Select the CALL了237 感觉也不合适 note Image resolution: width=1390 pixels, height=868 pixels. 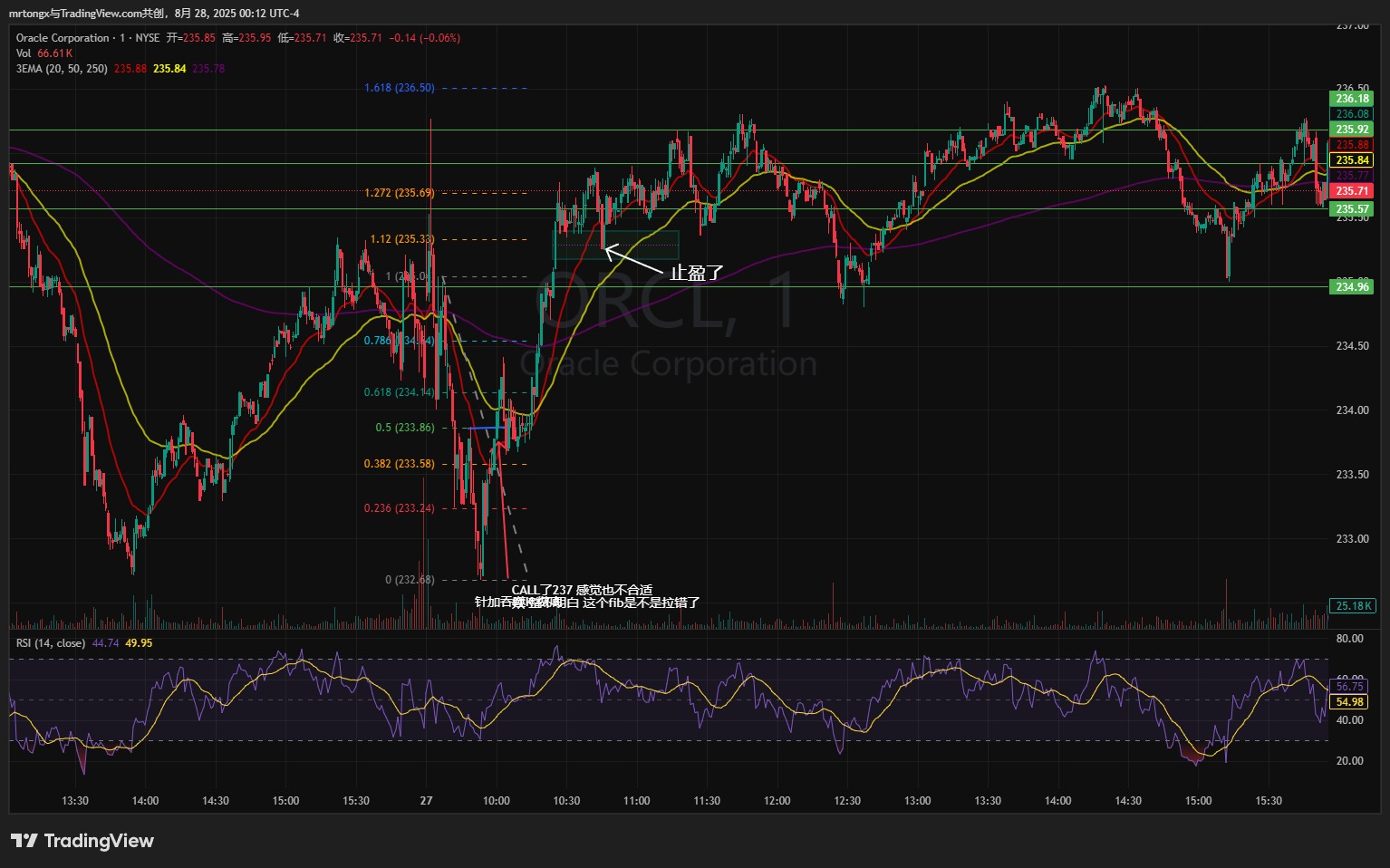[x=582, y=590]
